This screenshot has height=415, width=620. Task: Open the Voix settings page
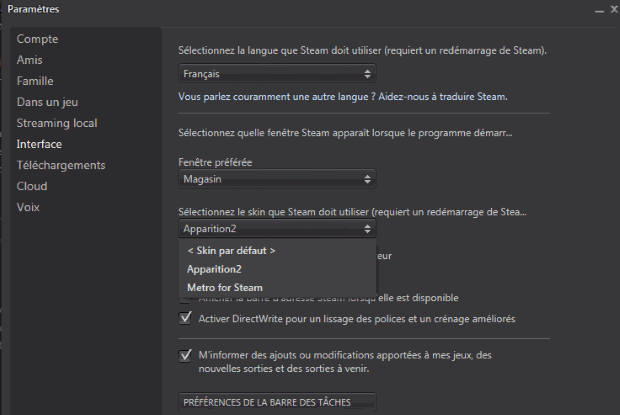(28, 207)
